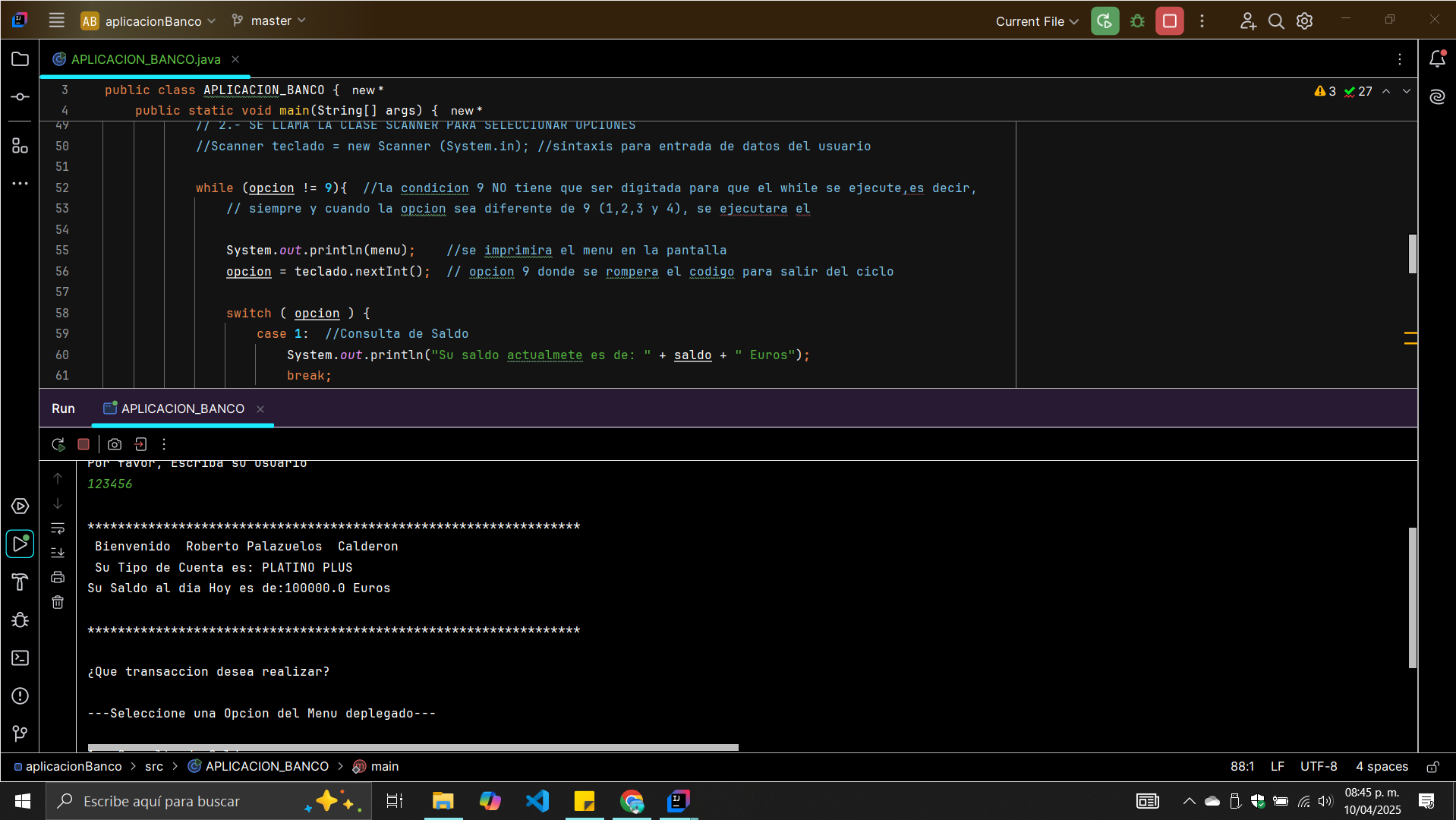Close the APLICACION_BANCO run tab
The image size is (1456, 820).
point(260,409)
